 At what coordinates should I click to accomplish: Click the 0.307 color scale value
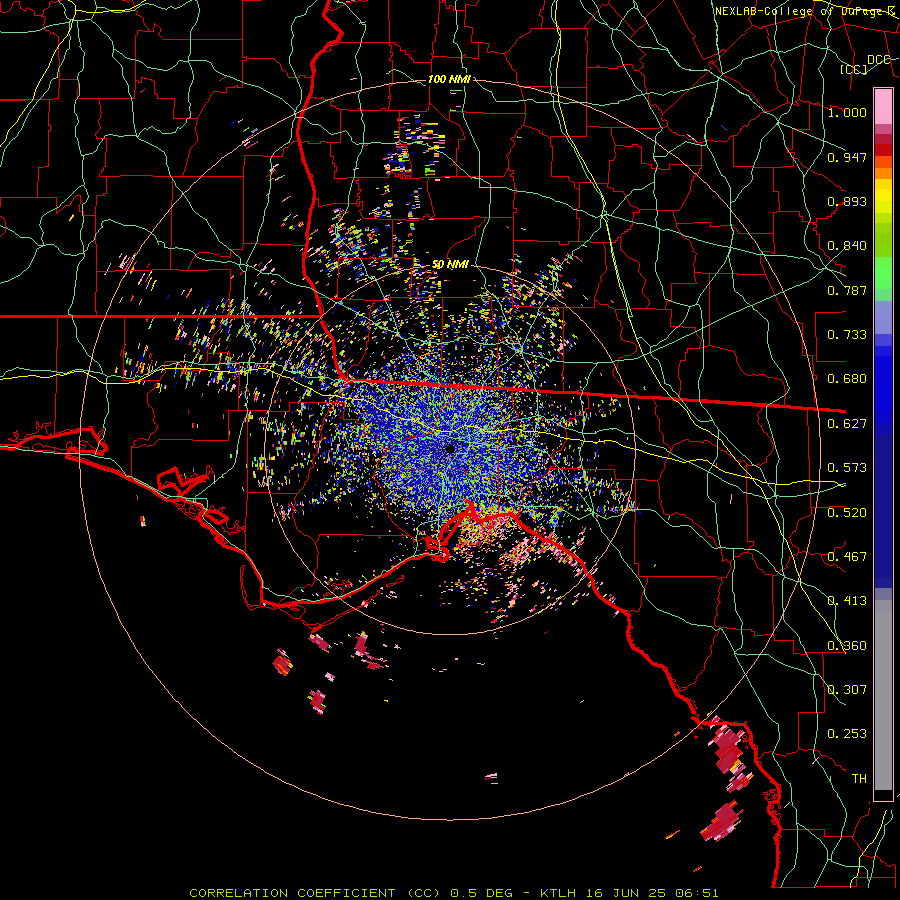coord(847,690)
